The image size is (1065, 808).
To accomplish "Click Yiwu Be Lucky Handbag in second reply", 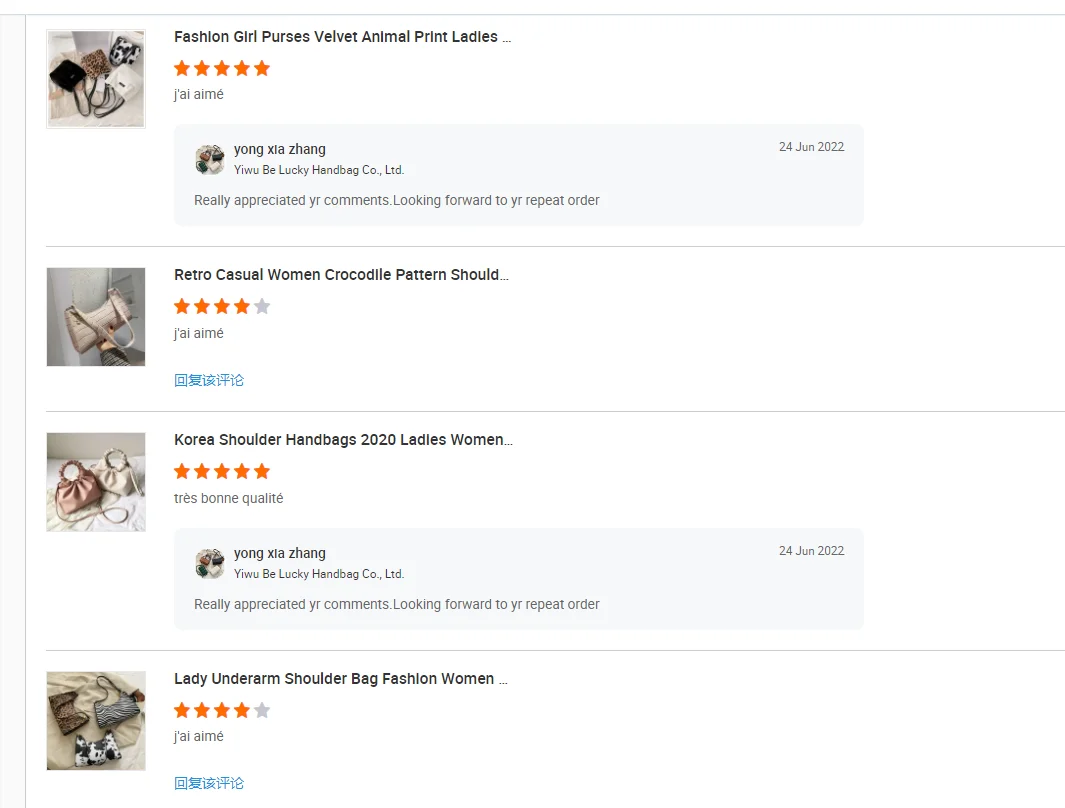I will 319,574.
